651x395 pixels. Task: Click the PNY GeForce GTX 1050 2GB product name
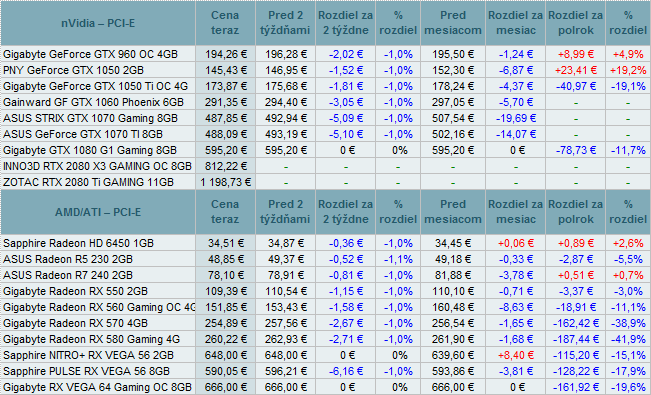[73, 70]
